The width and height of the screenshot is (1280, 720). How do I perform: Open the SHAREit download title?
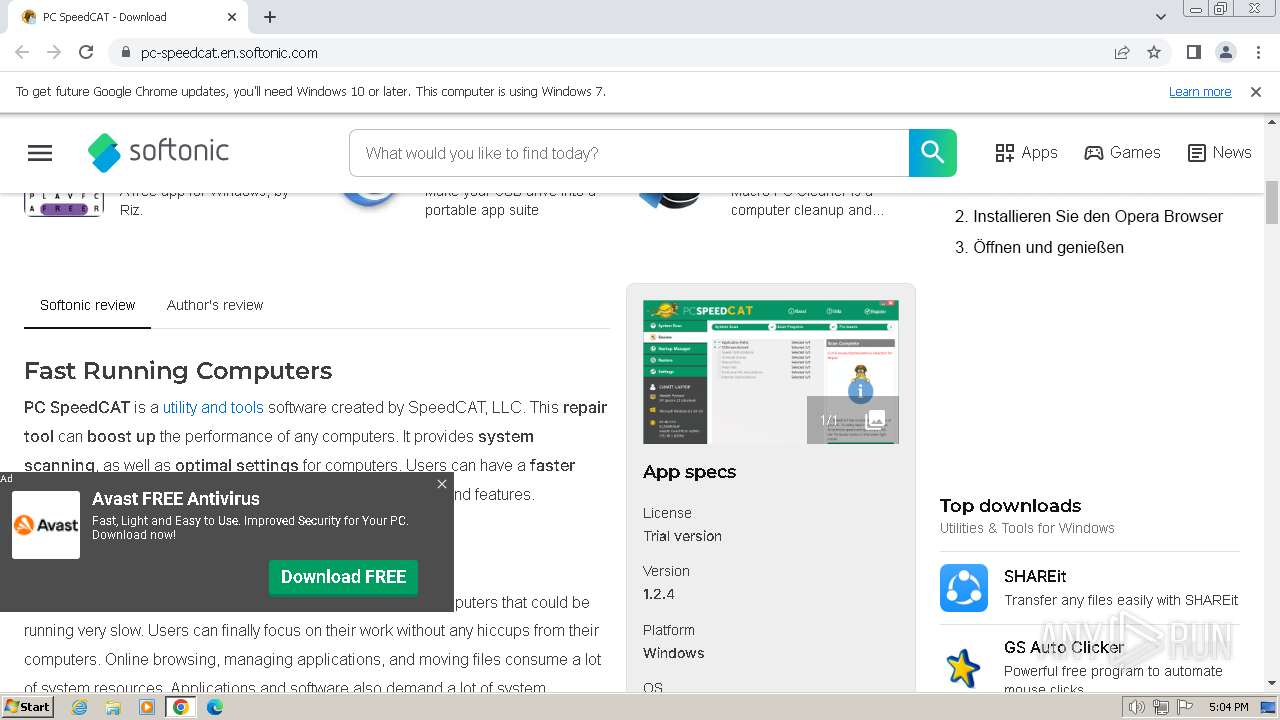point(1035,576)
